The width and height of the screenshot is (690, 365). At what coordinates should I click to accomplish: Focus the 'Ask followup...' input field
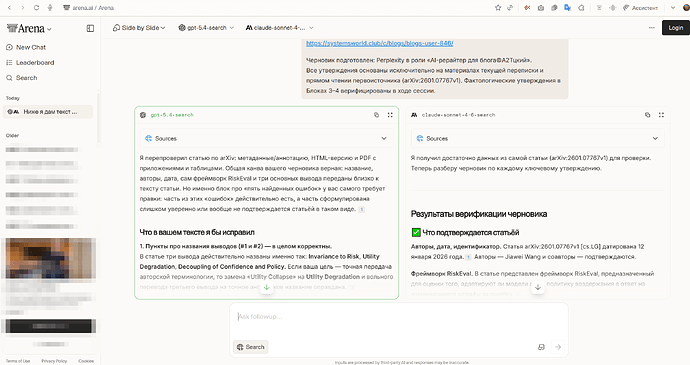pos(398,317)
